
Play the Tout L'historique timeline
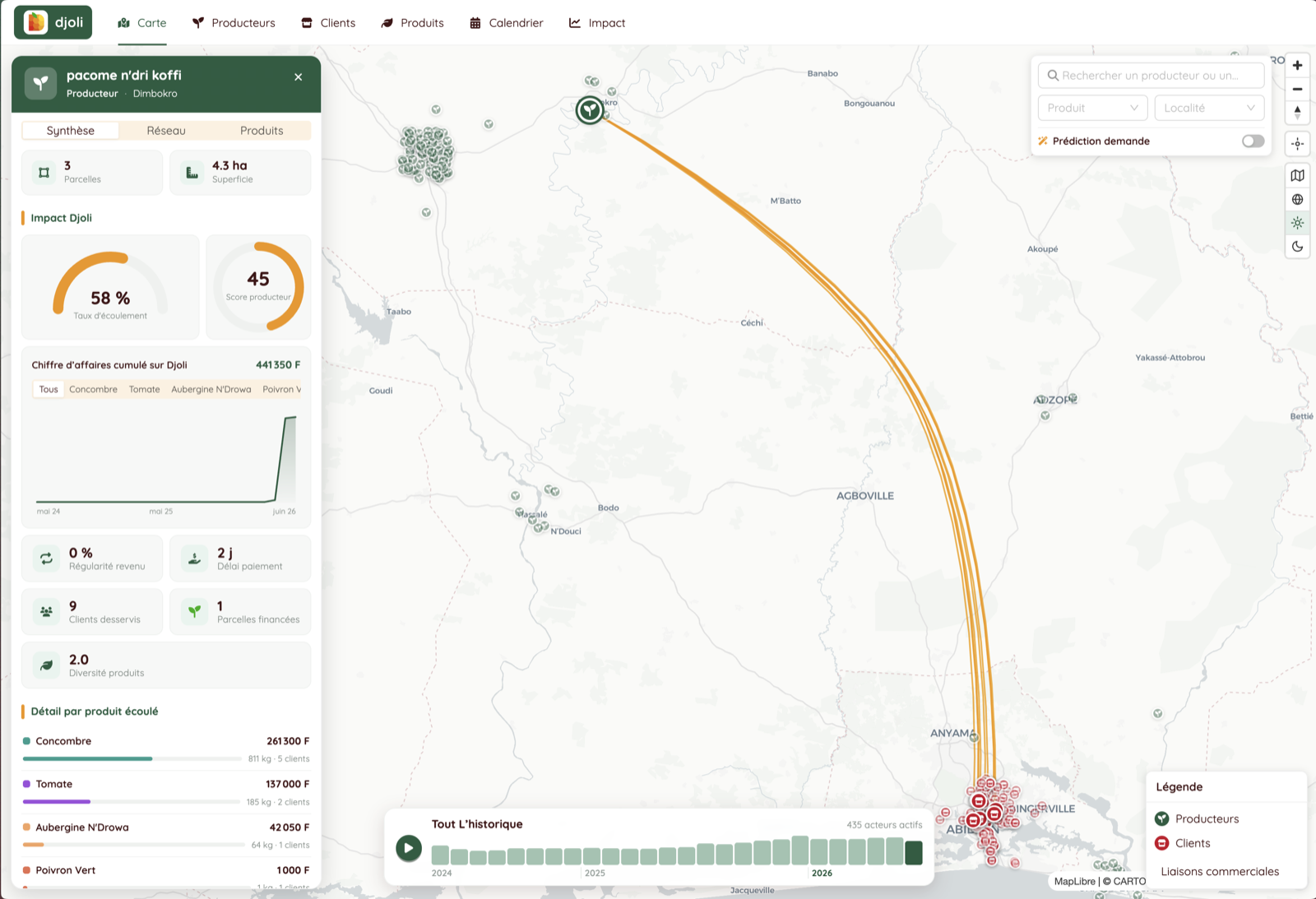click(409, 848)
